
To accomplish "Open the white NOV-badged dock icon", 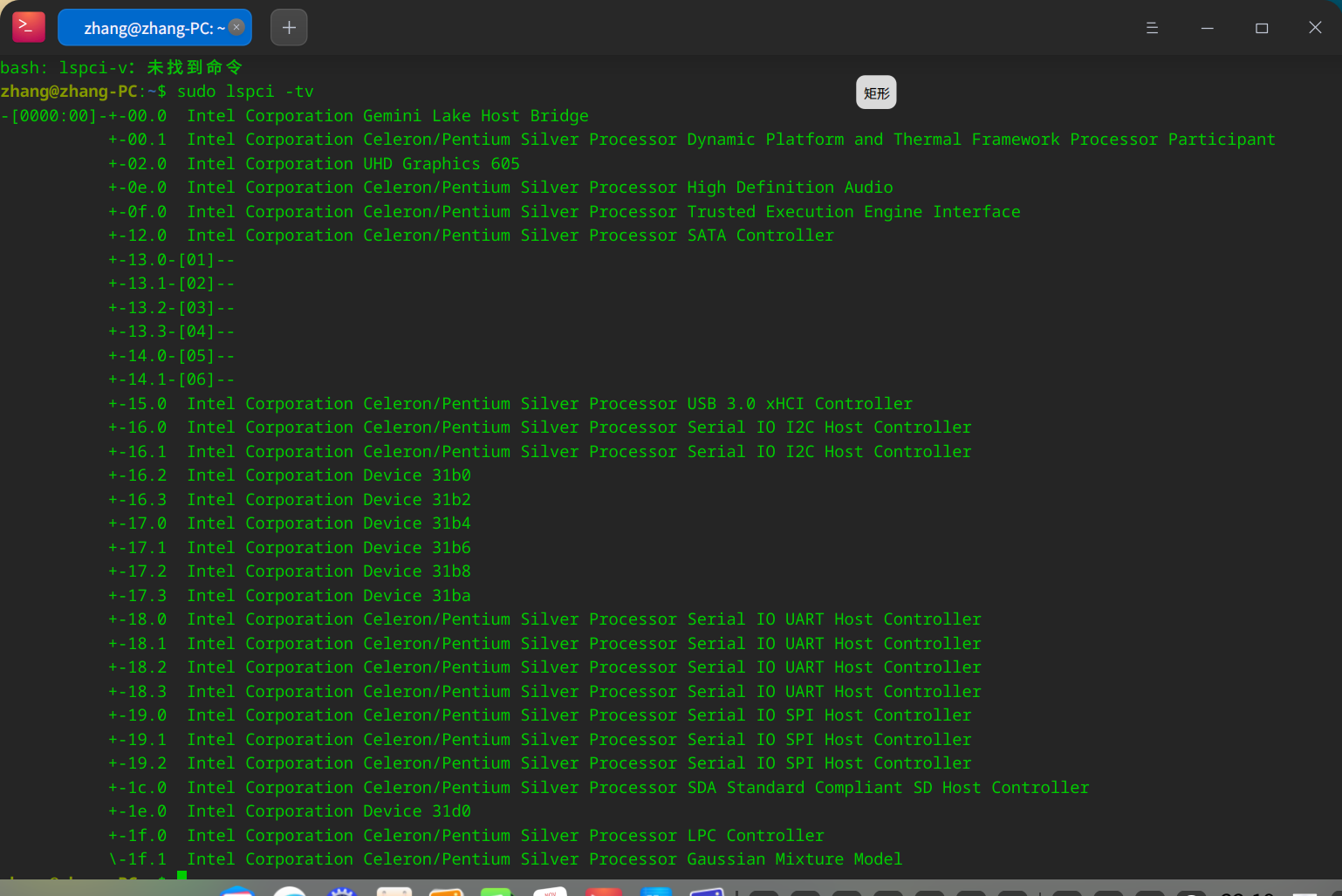I will pyautogui.click(x=551, y=890).
